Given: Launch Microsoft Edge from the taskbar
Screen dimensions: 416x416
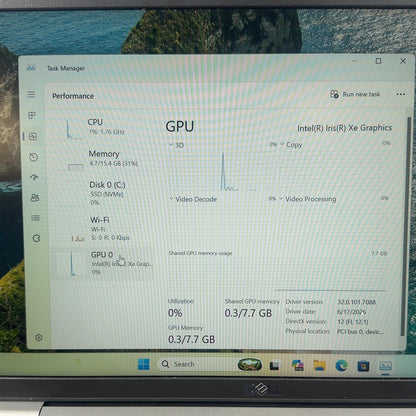Looking at the screenshot, I should [x=341, y=366].
